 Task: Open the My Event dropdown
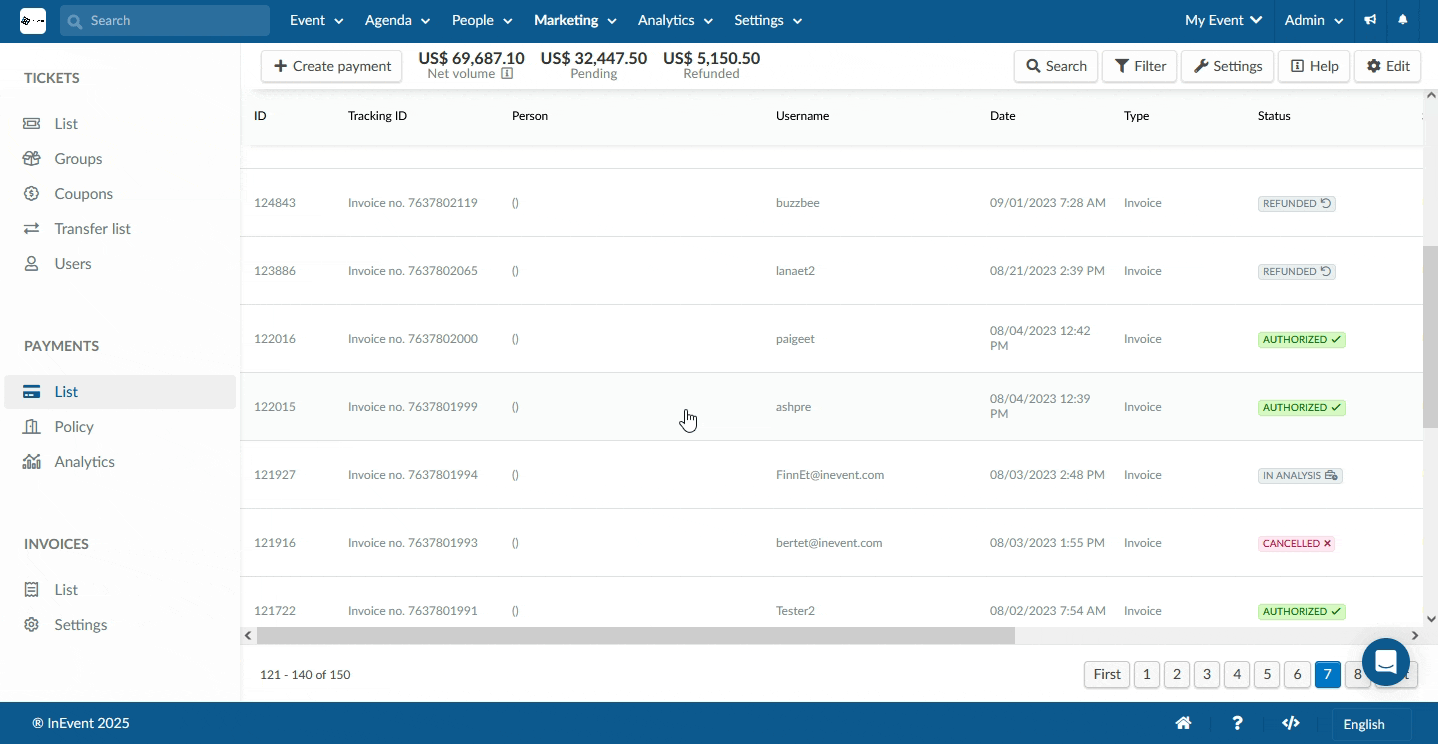pyautogui.click(x=1223, y=20)
